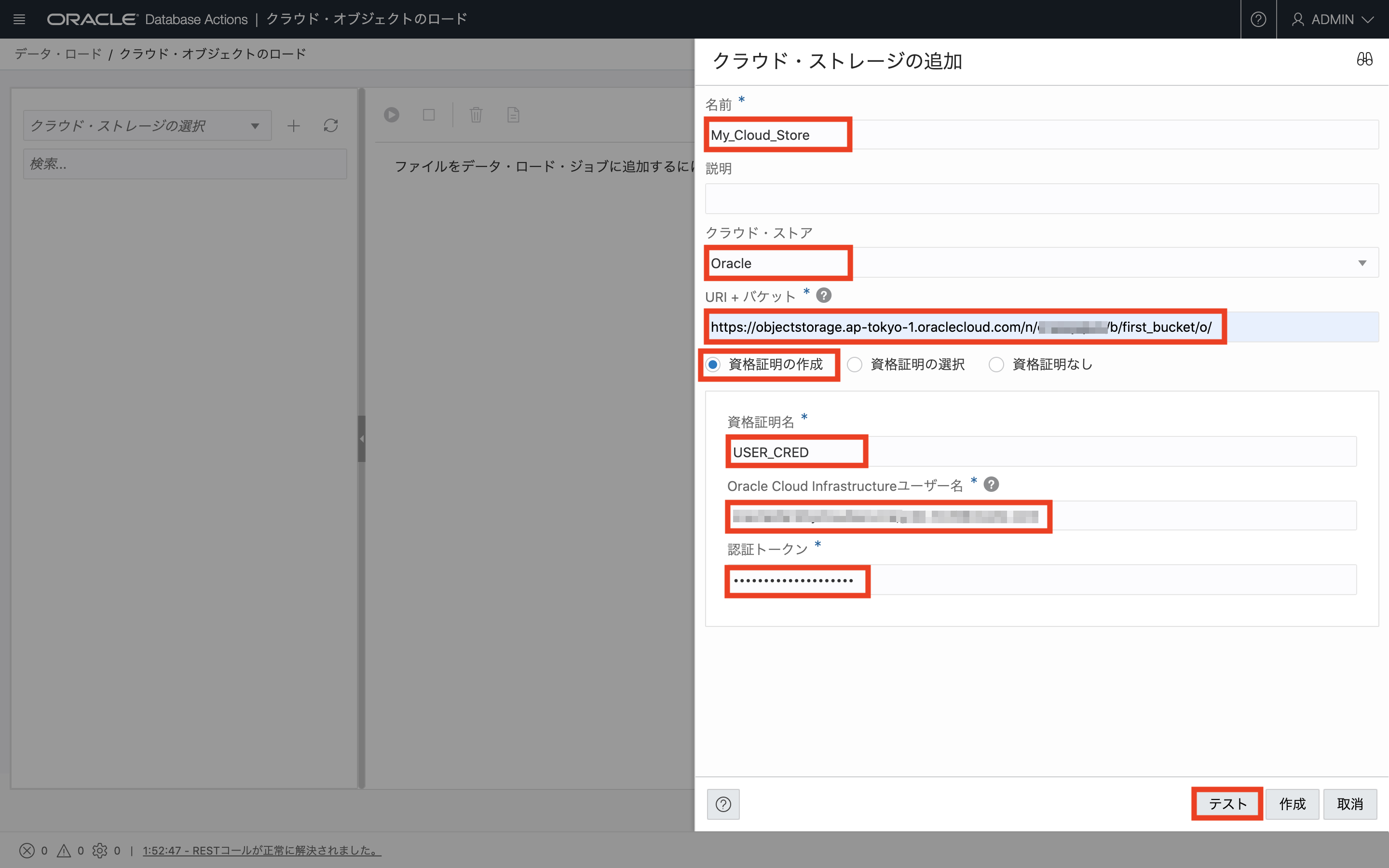Click the binoculars tour icon
Image resolution: width=1389 pixels, height=868 pixels.
point(1364,59)
